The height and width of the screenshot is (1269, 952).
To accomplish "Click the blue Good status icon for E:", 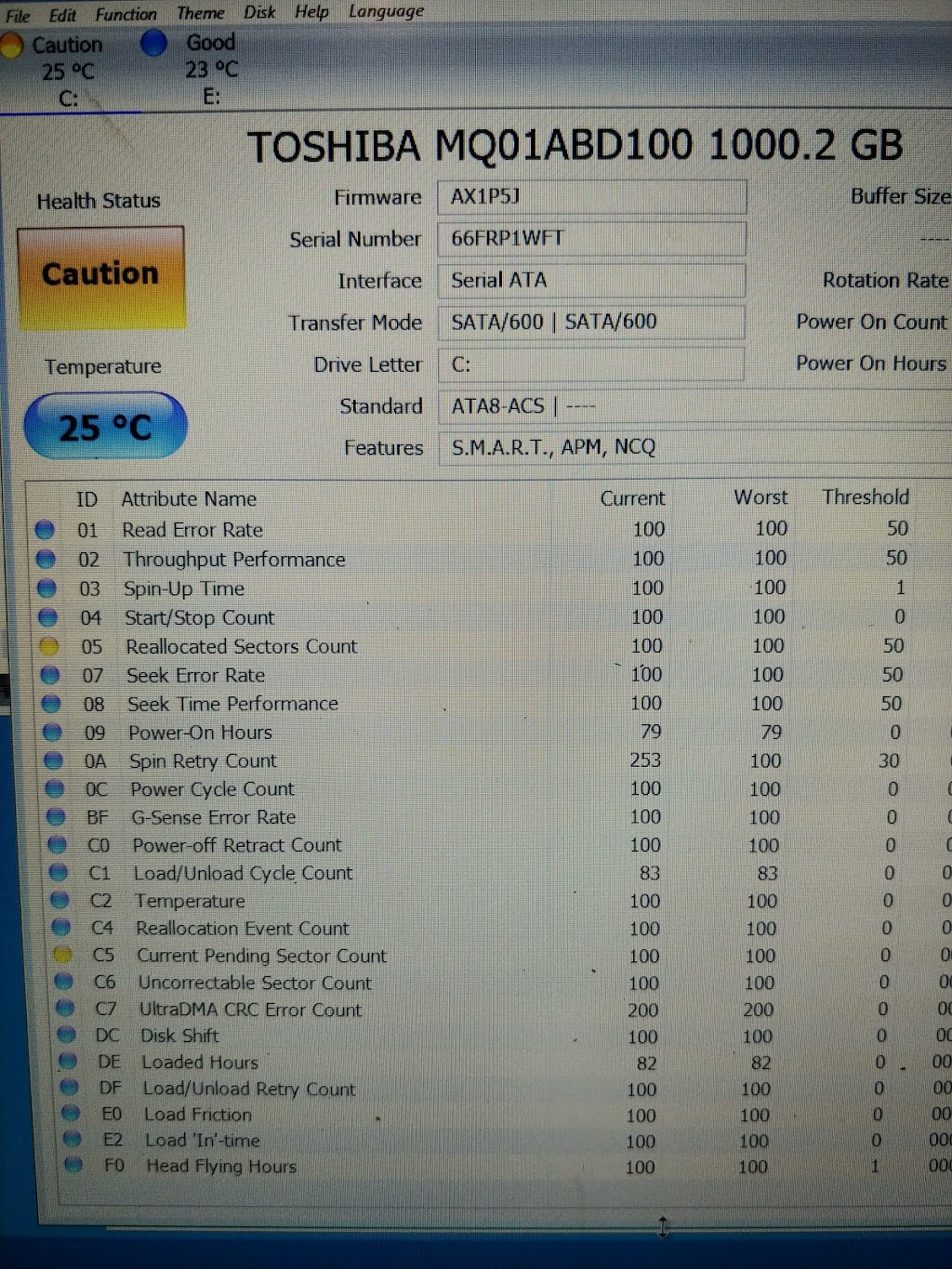I will (154, 43).
